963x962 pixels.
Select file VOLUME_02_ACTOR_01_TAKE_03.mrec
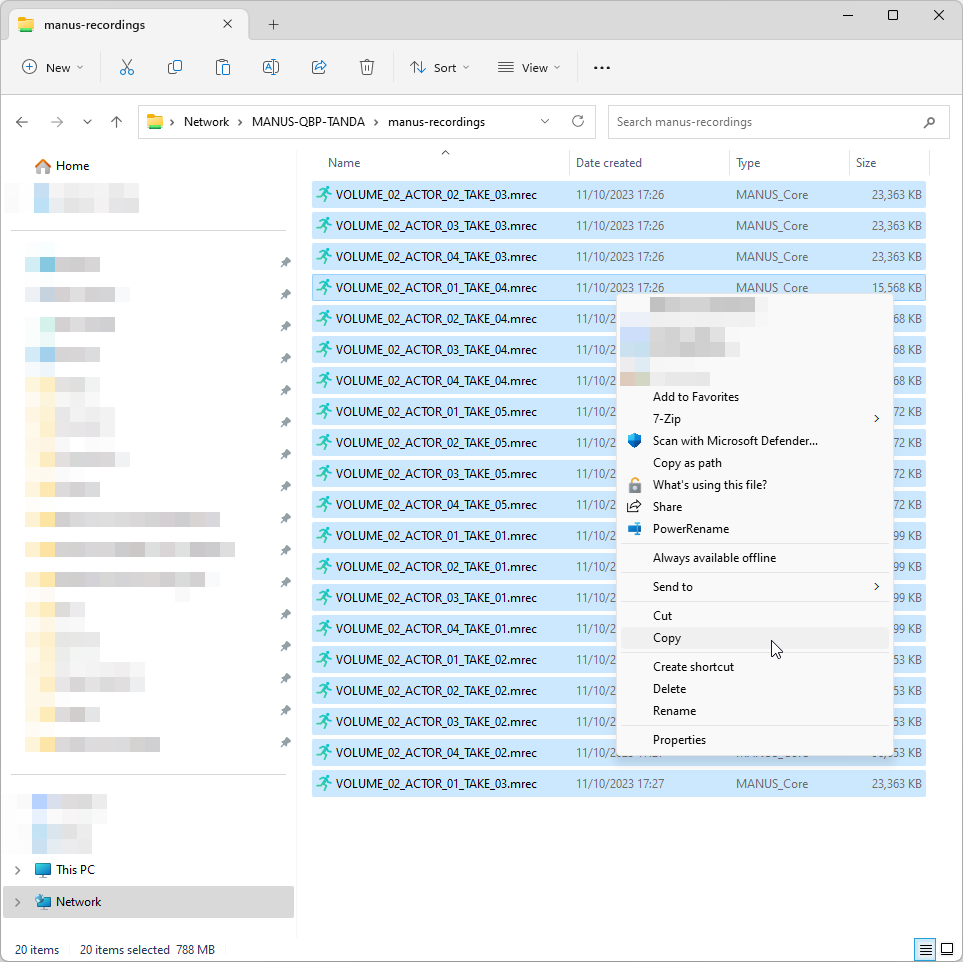tap(436, 784)
